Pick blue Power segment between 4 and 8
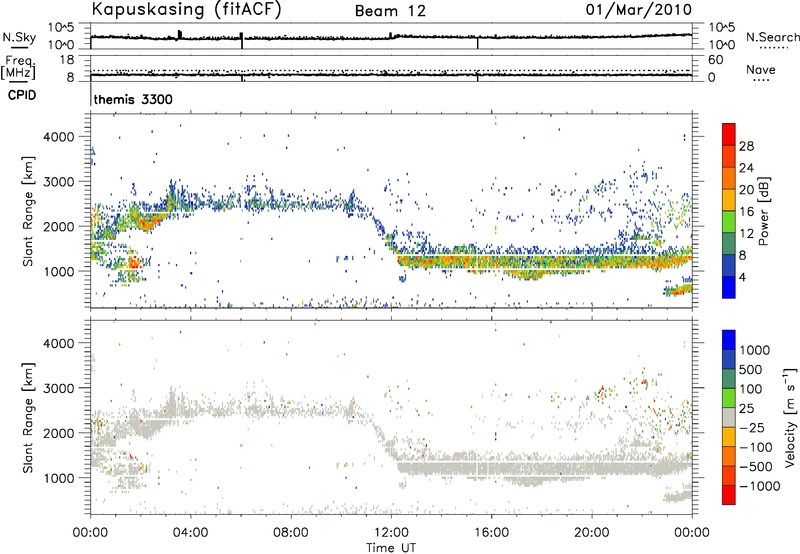 729,265
